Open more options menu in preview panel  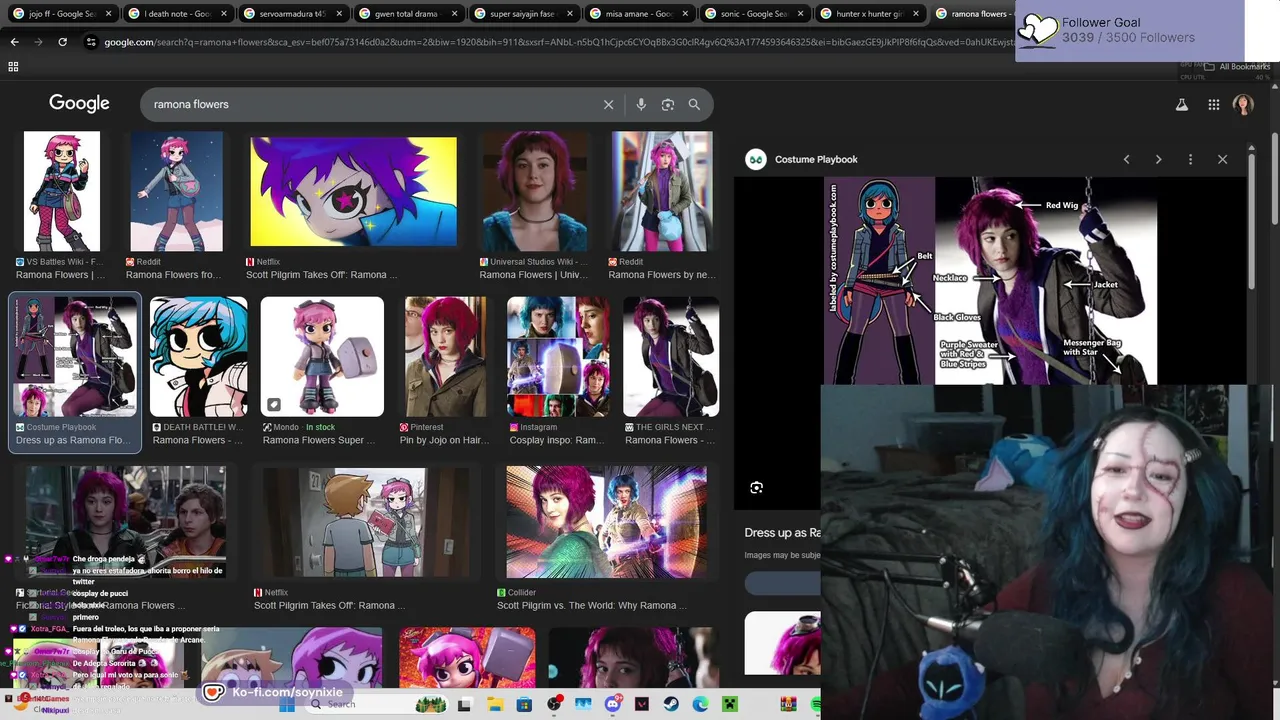(x=1190, y=159)
